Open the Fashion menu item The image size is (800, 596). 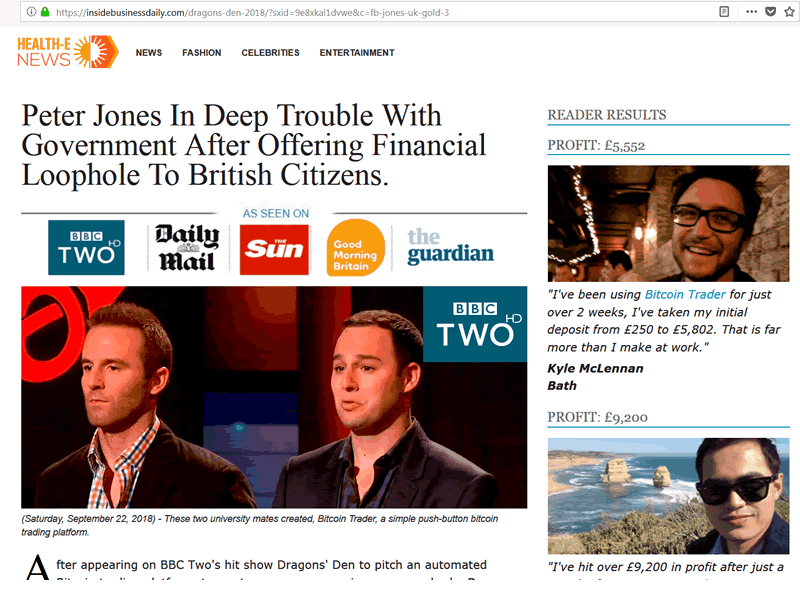click(x=202, y=53)
